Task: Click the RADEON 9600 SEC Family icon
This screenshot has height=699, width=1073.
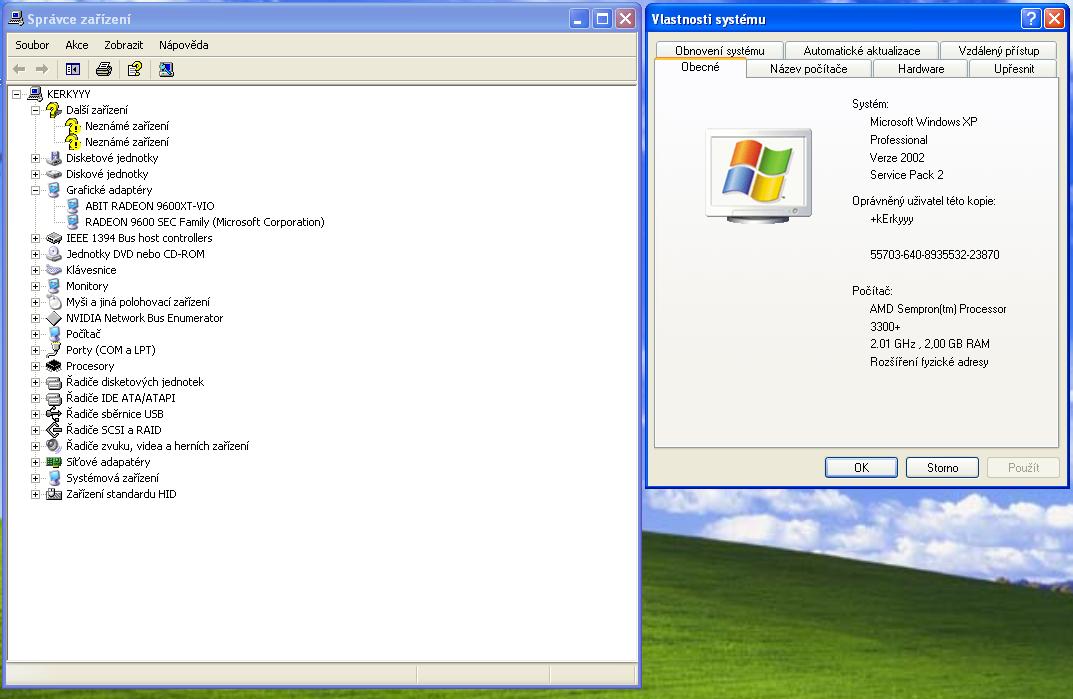Action: tap(73, 222)
